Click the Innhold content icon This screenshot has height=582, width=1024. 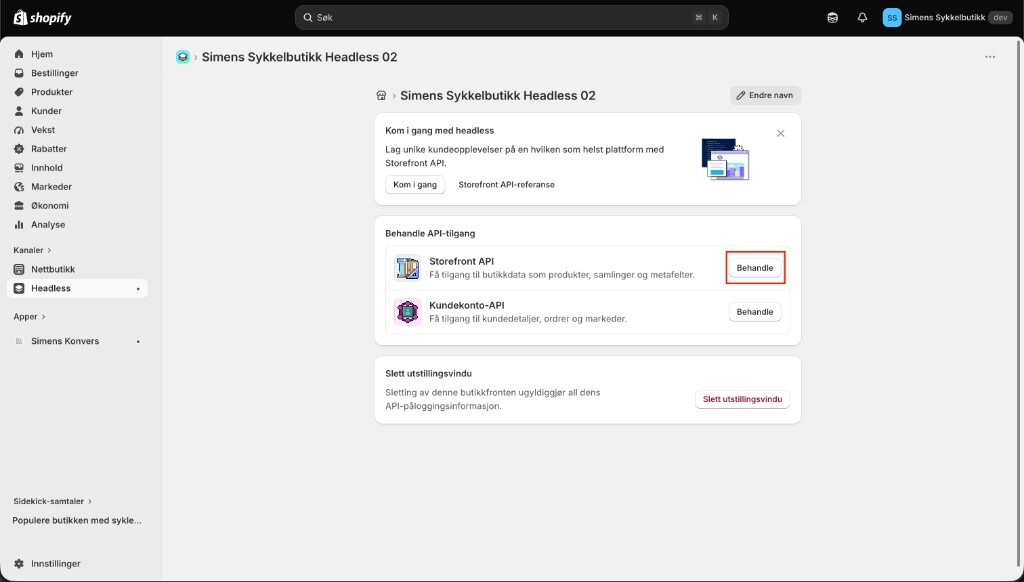coord(19,168)
